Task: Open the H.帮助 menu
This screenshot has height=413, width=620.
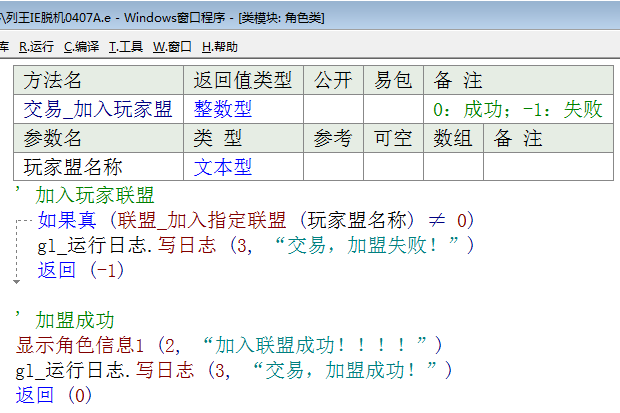Action: (220, 46)
